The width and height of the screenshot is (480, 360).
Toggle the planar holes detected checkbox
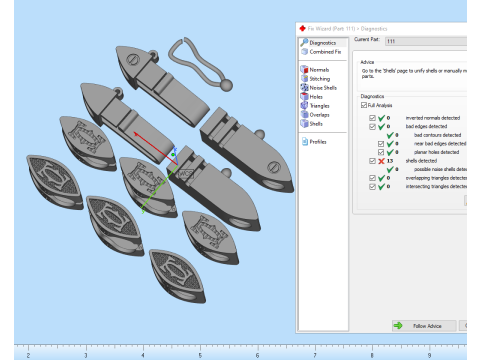click(381, 152)
